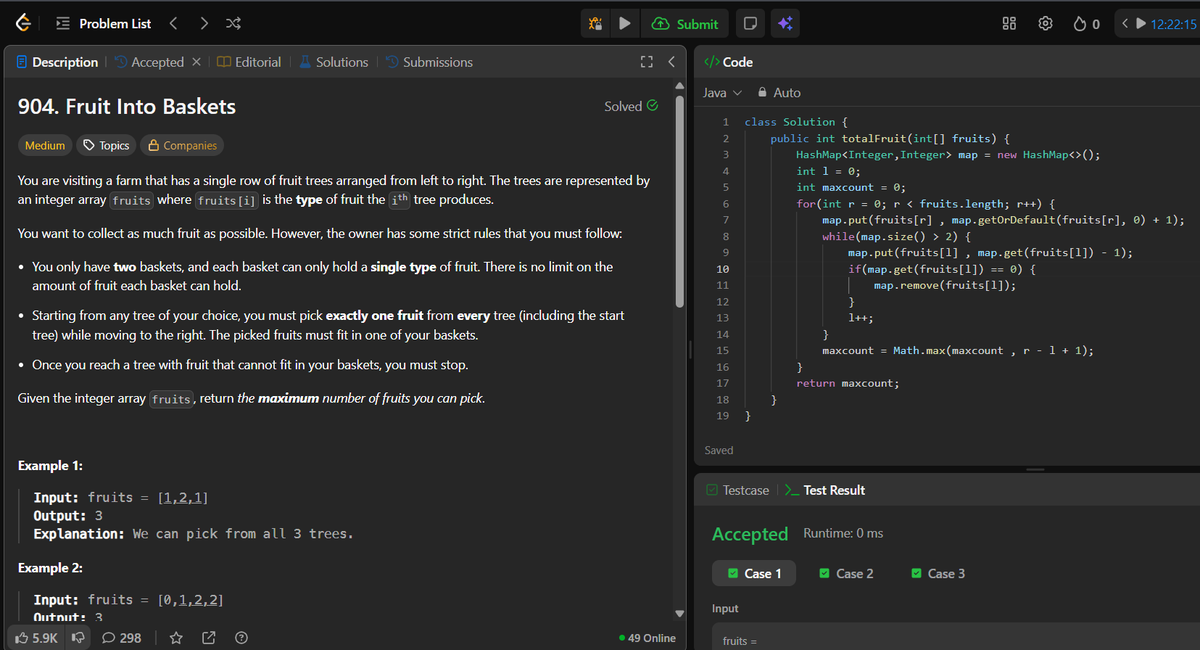Go to the next problem arrow
This screenshot has width=1200, height=650.
(x=204, y=23)
